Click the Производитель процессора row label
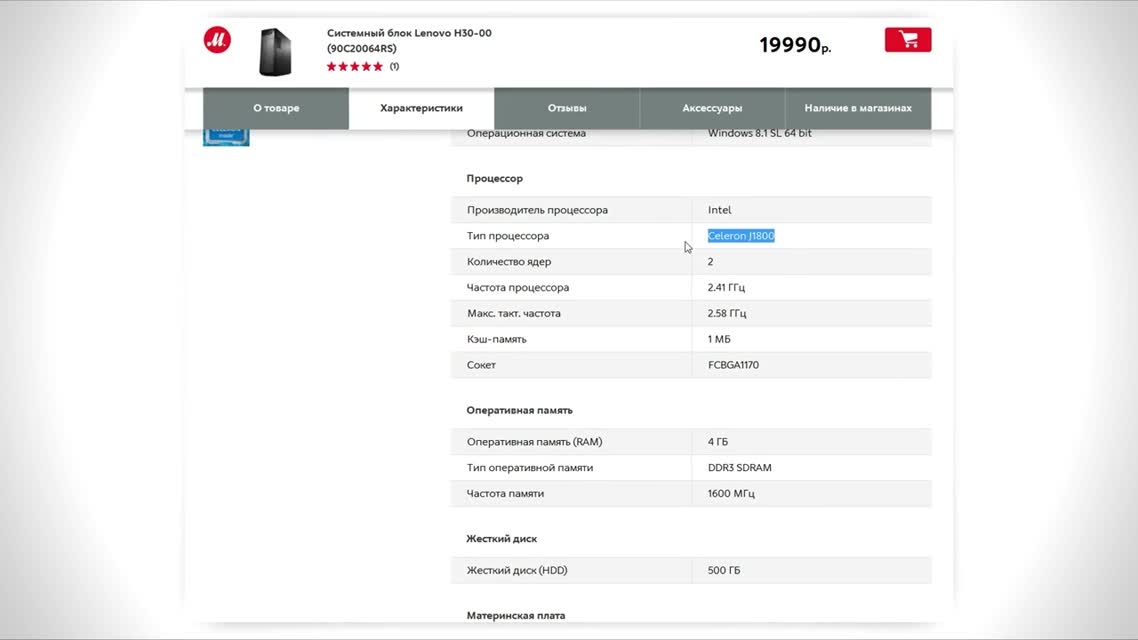1138x640 pixels. click(x=537, y=210)
